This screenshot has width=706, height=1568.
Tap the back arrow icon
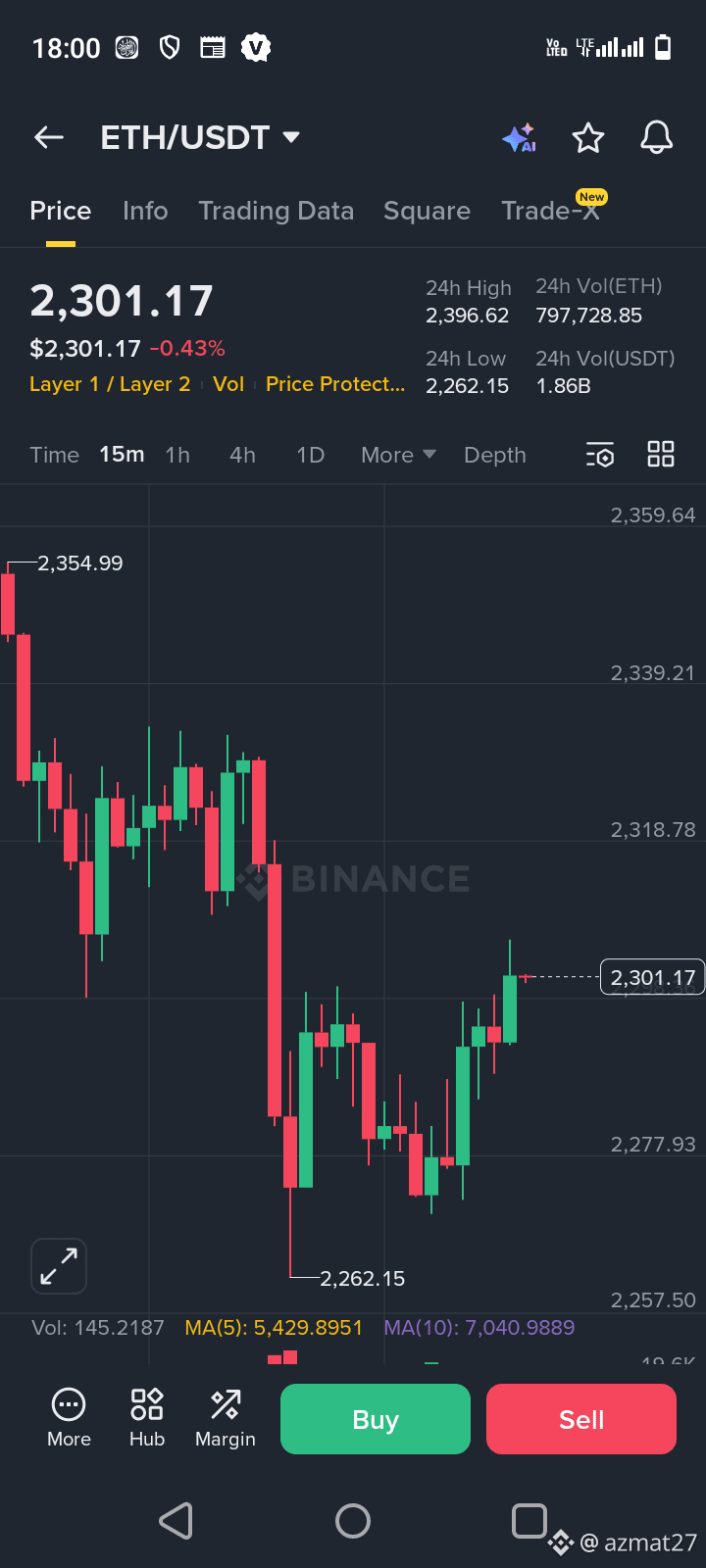pyautogui.click(x=49, y=138)
